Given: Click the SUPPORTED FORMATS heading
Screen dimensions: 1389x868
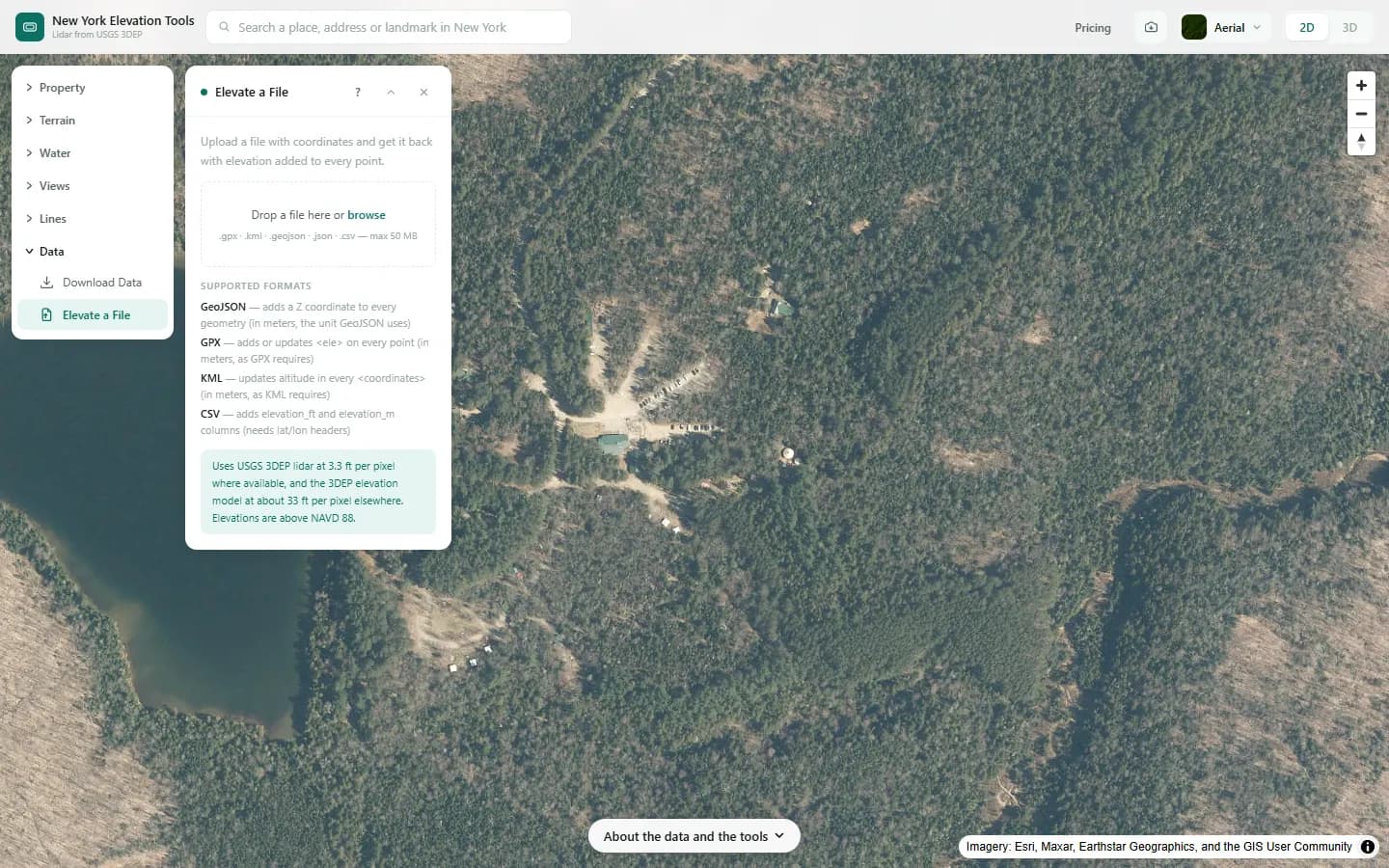Looking at the screenshot, I should tap(256, 286).
